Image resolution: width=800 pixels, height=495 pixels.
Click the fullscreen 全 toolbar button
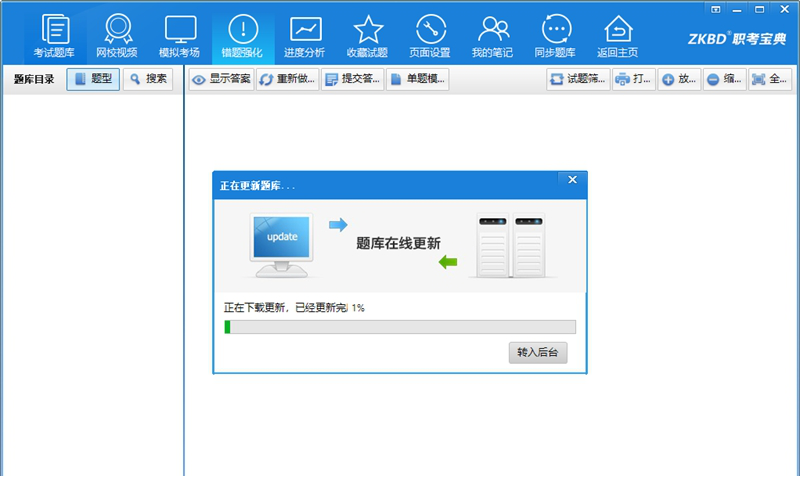[x=770, y=79]
